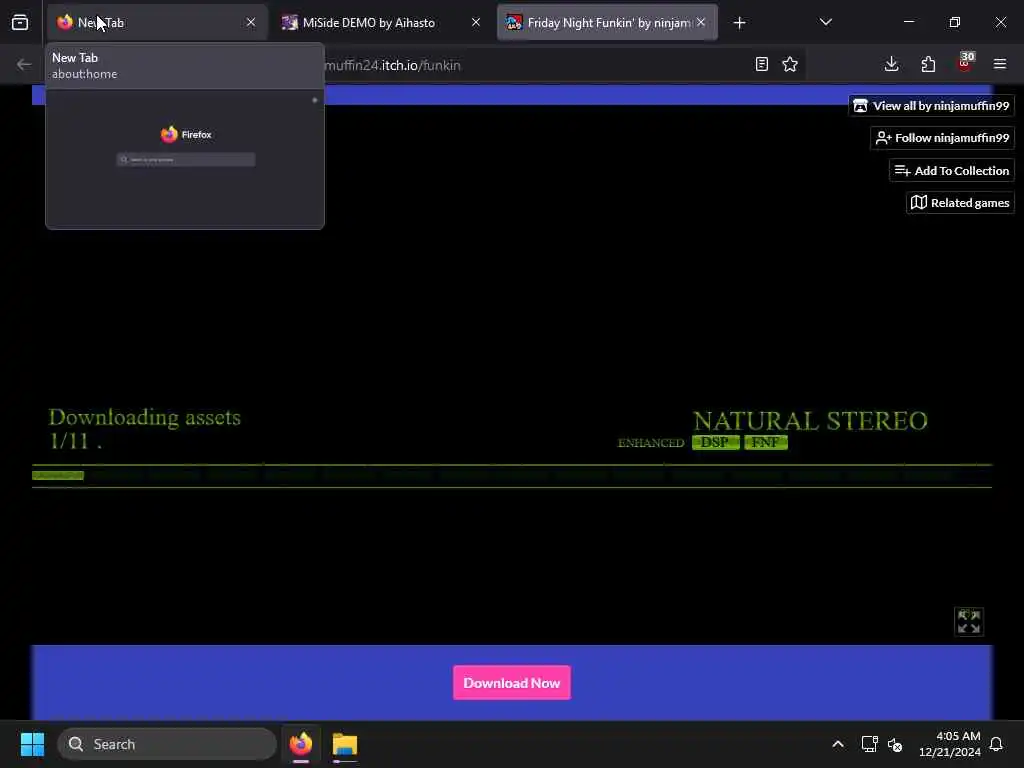Open Related games link
1024x768 pixels.
(960, 202)
